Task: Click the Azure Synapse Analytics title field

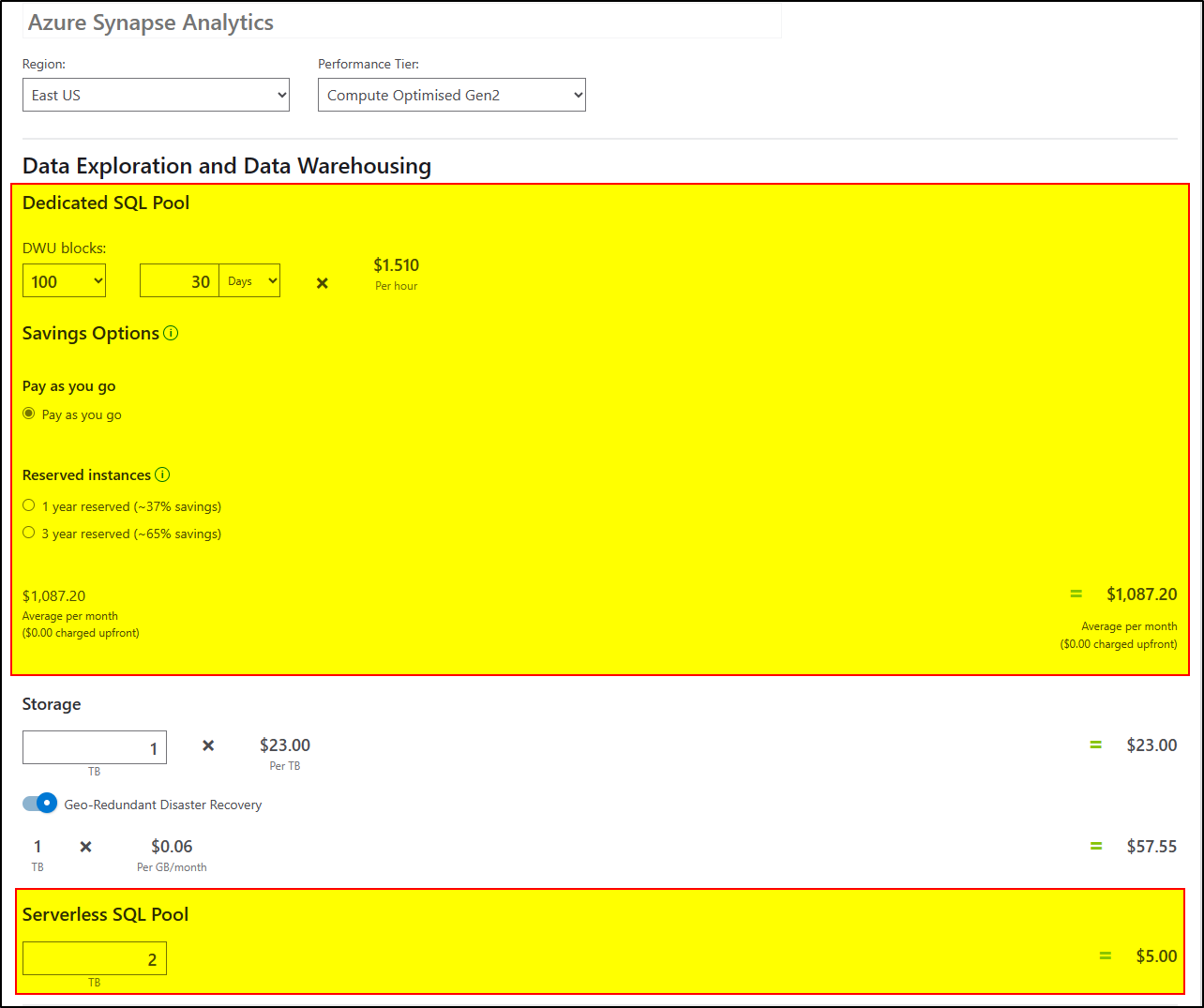Action: [x=402, y=23]
